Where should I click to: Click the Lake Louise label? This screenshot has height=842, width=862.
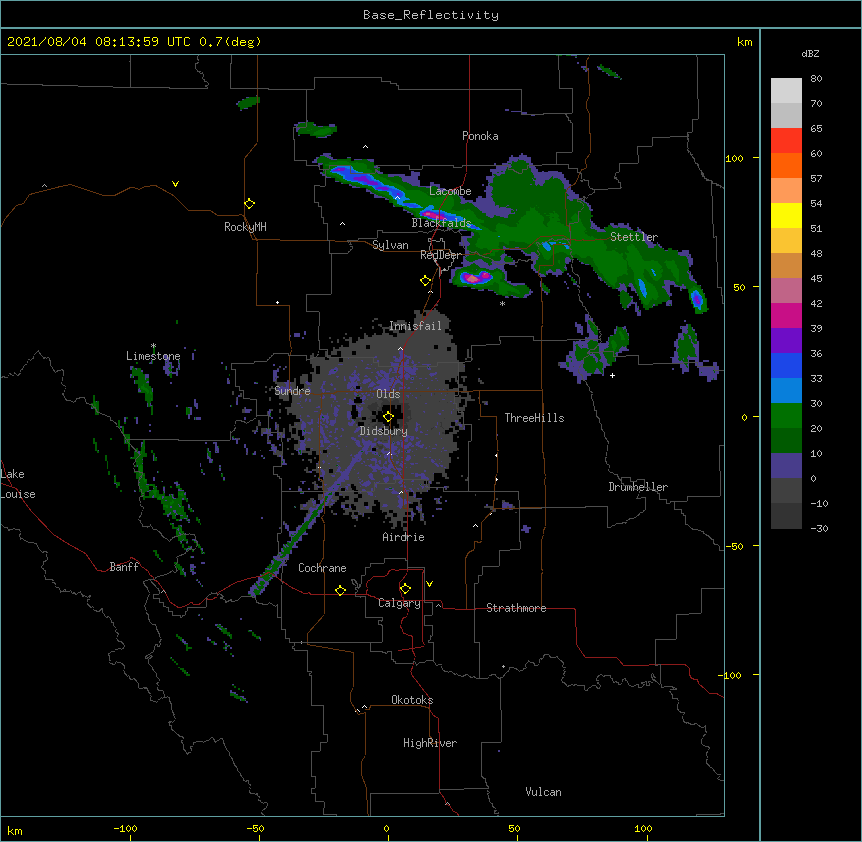tap(18, 484)
